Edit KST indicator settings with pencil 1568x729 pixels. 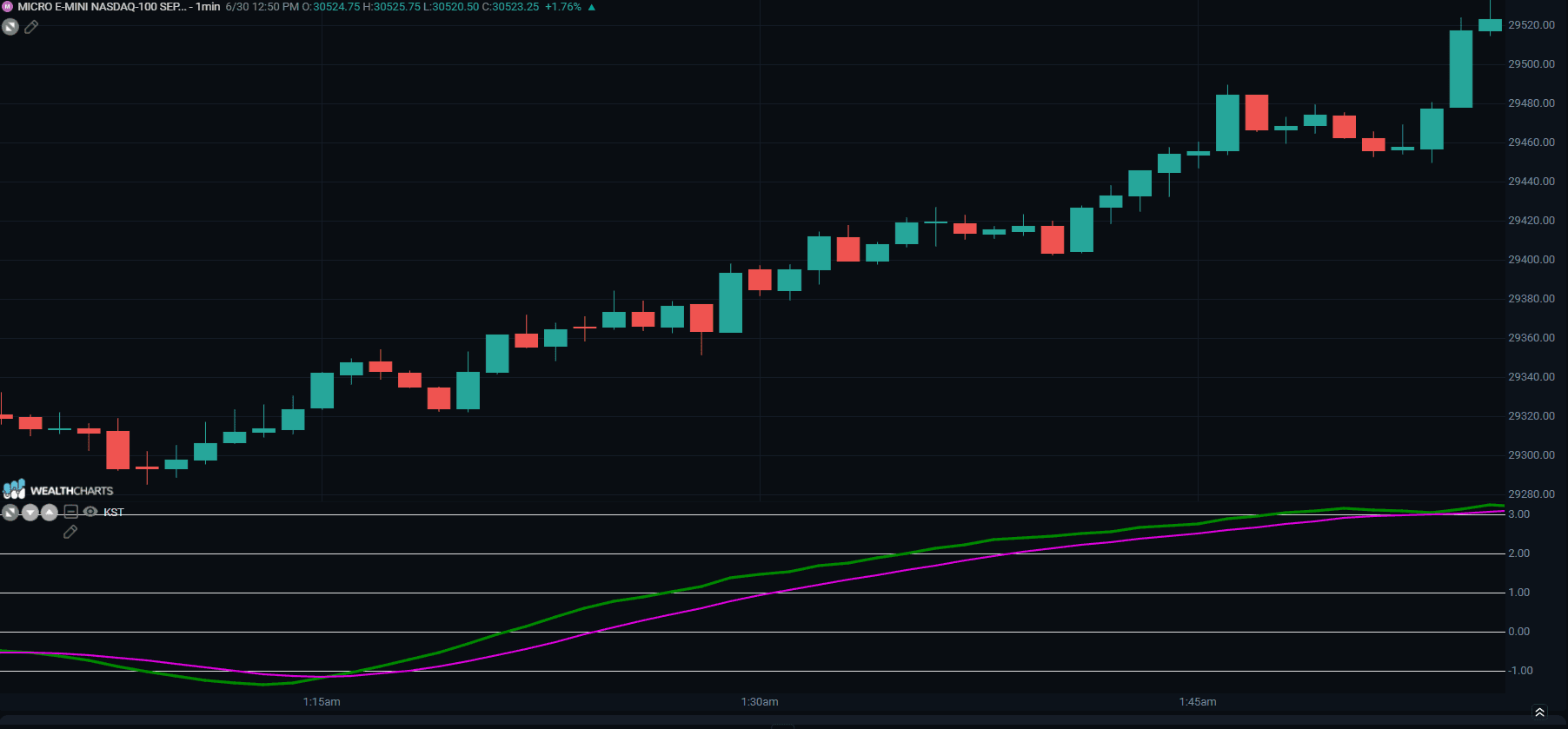(x=70, y=532)
